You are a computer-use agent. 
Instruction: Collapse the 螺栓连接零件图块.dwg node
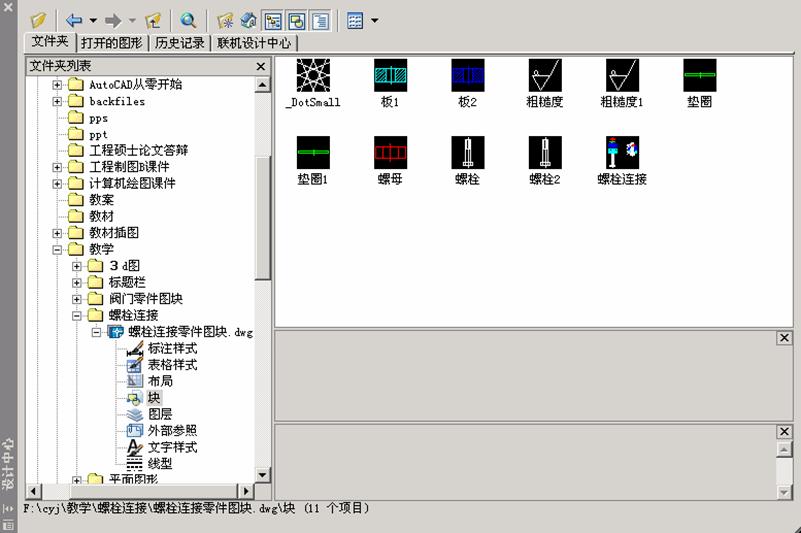pyautogui.click(x=97, y=332)
